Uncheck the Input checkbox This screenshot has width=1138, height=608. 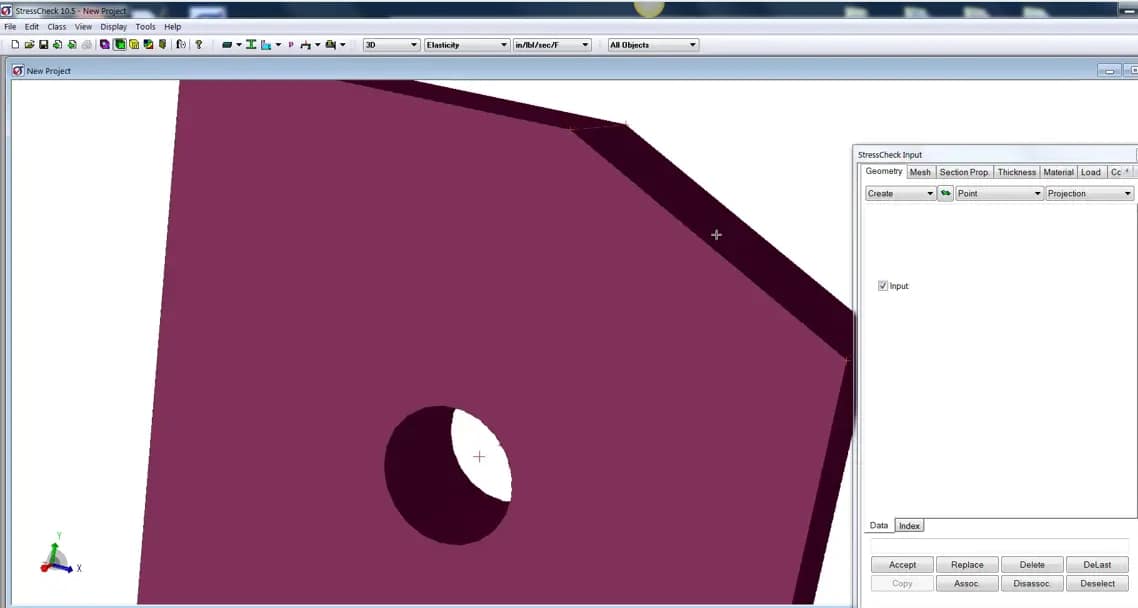point(883,285)
